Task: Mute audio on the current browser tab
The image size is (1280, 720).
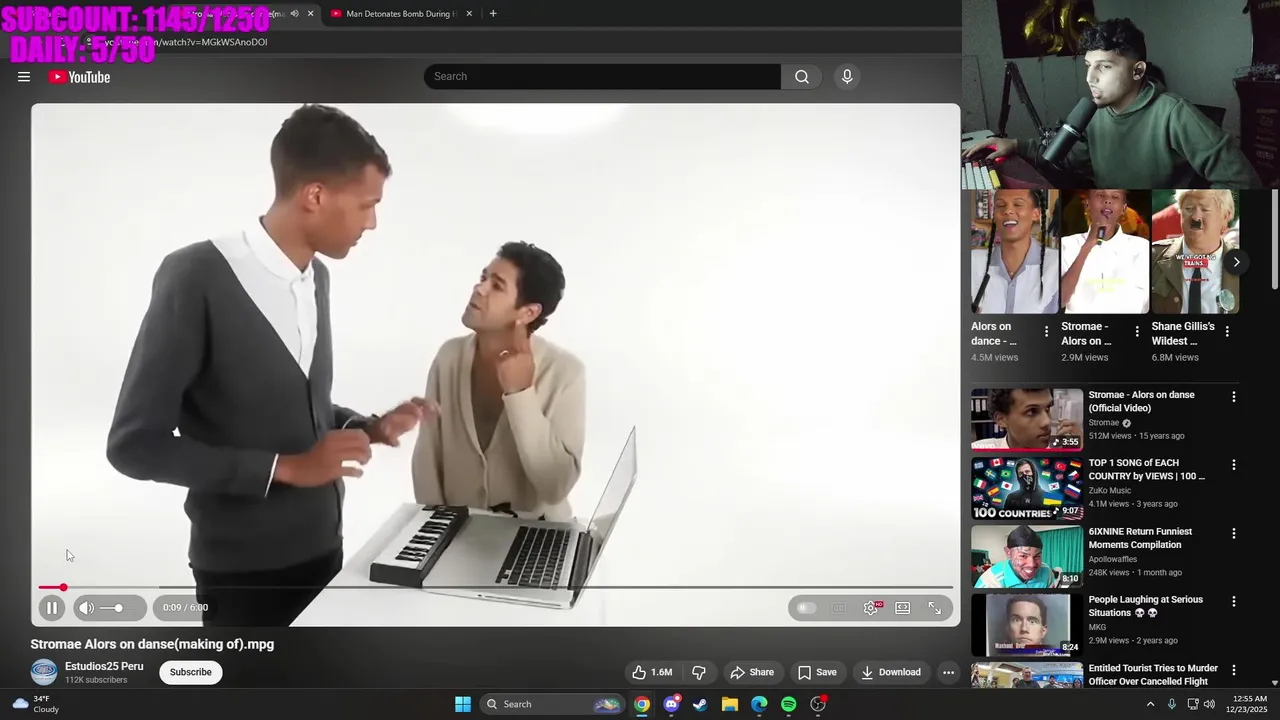Action: [294, 14]
